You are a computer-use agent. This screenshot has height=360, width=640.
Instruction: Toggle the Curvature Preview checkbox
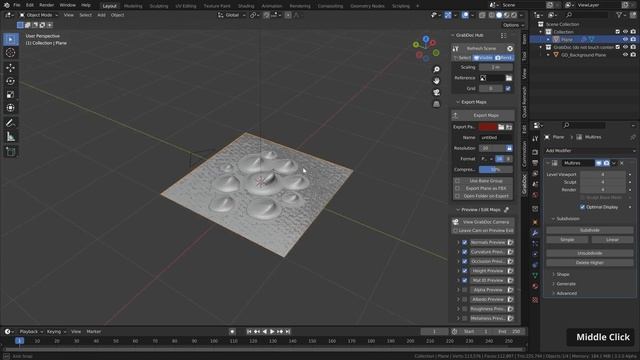[x=464, y=252]
